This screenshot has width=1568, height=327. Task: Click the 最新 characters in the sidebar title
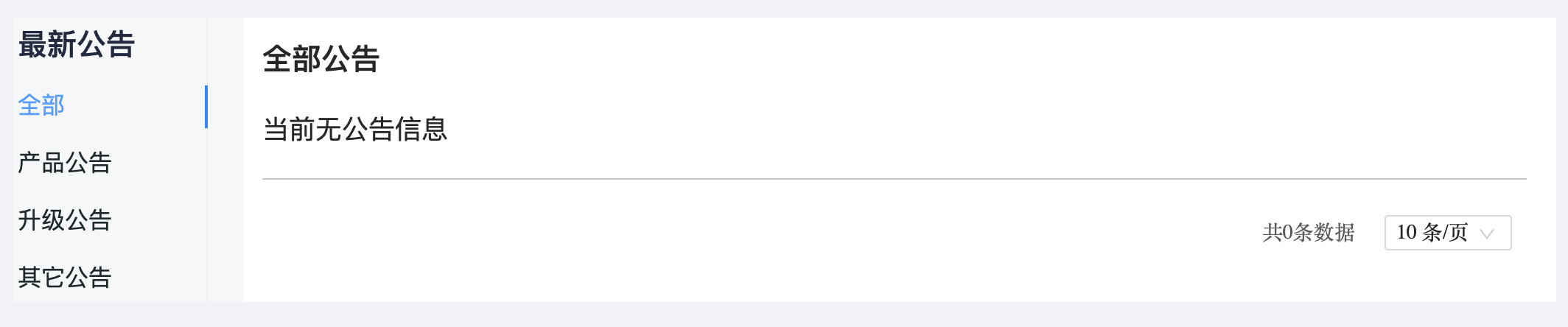(47, 45)
